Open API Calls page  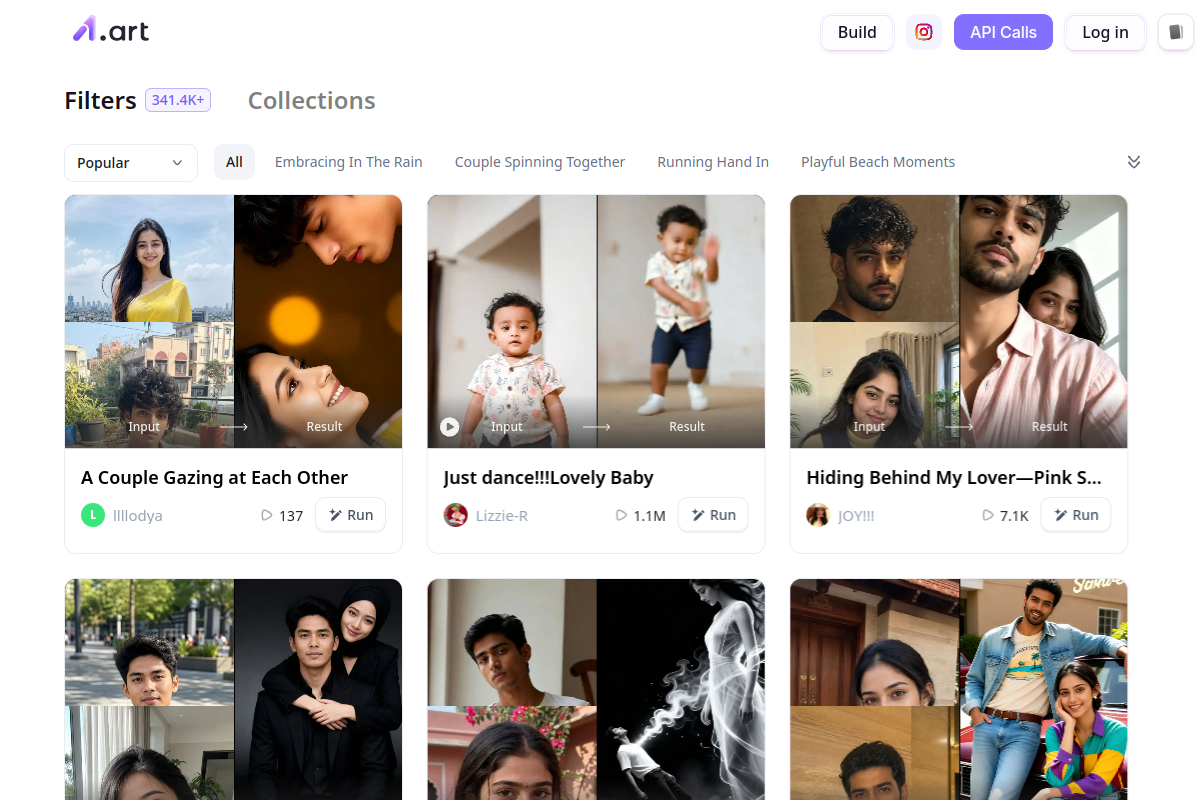[1003, 32]
